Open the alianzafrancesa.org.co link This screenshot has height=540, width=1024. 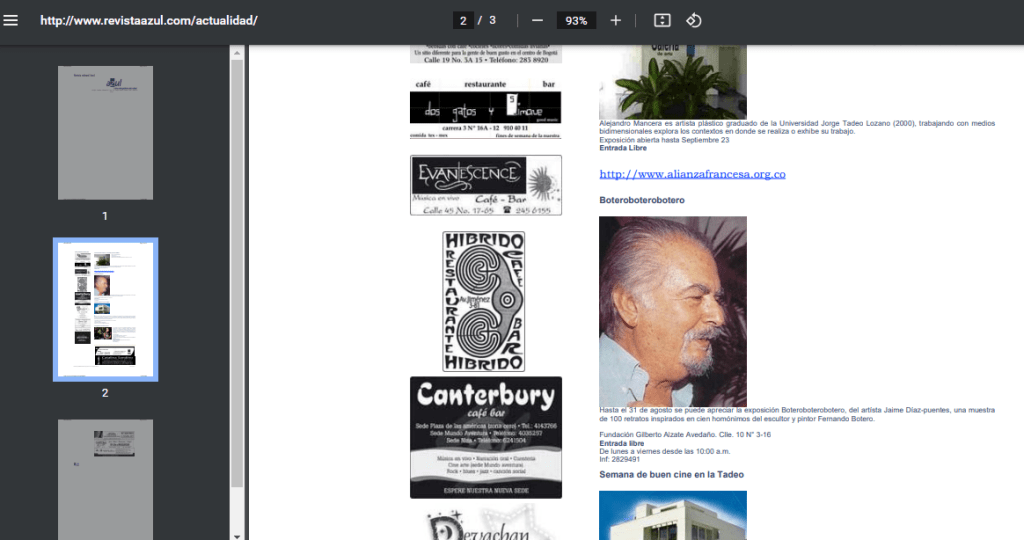(x=692, y=174)
